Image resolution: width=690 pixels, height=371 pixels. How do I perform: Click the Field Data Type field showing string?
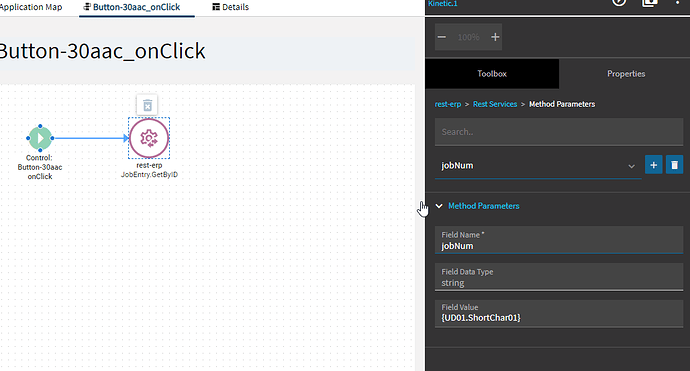tap(559, 277)
